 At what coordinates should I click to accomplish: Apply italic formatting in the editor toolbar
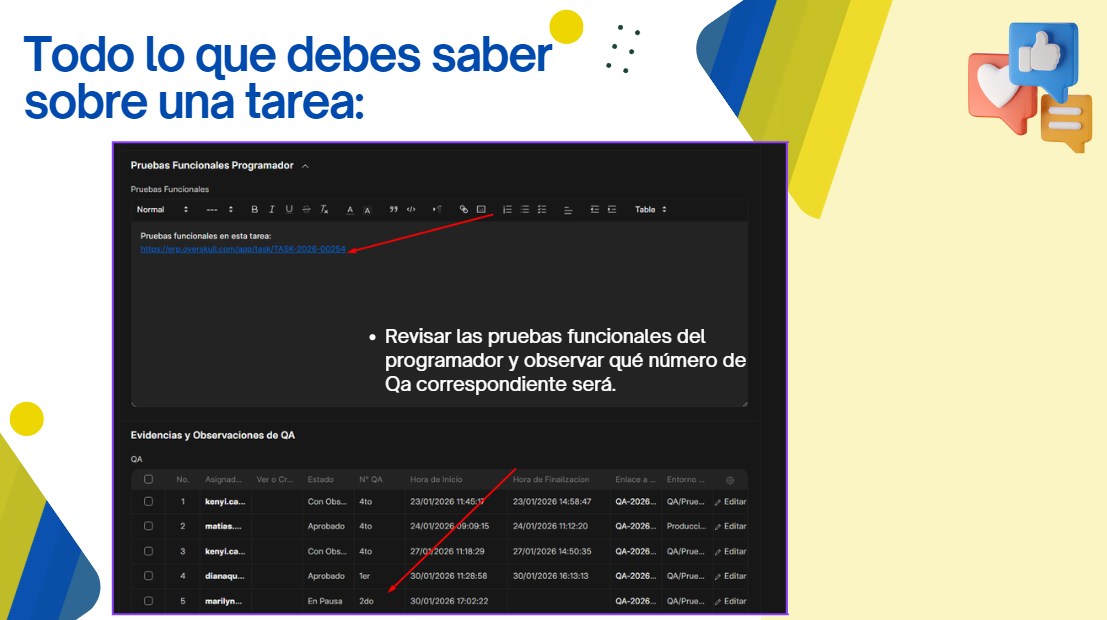pyautogui.click(x=272, y=210)
